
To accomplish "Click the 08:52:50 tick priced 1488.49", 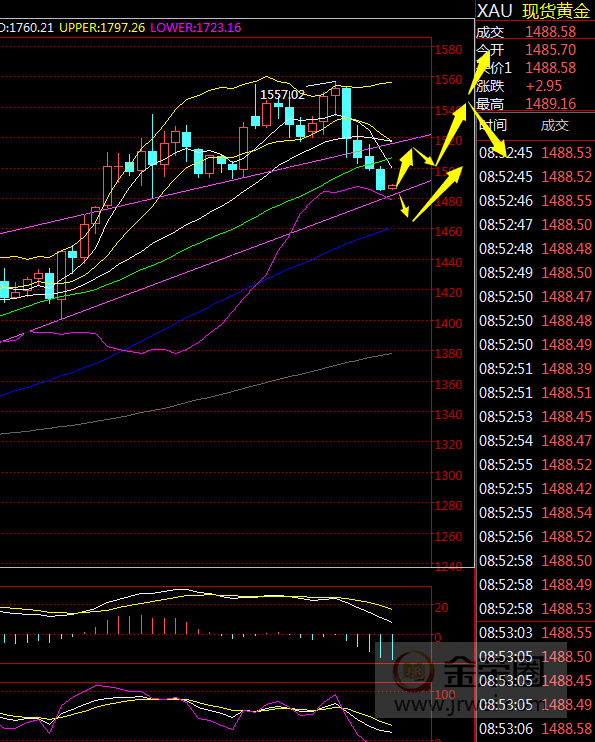I will tap(506, 344).
